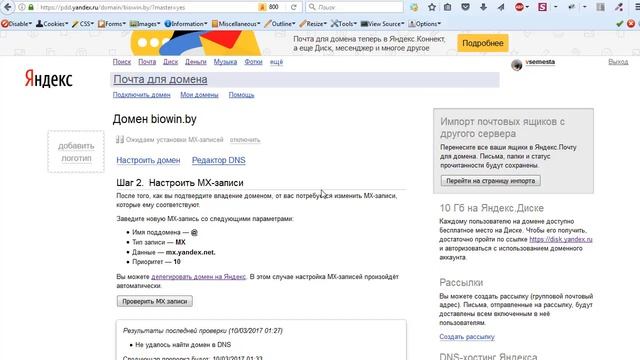Open the Outline dropdown menu
Image resolution: width=640 pixels, height=360 pixels.
[x=280, y=24]
